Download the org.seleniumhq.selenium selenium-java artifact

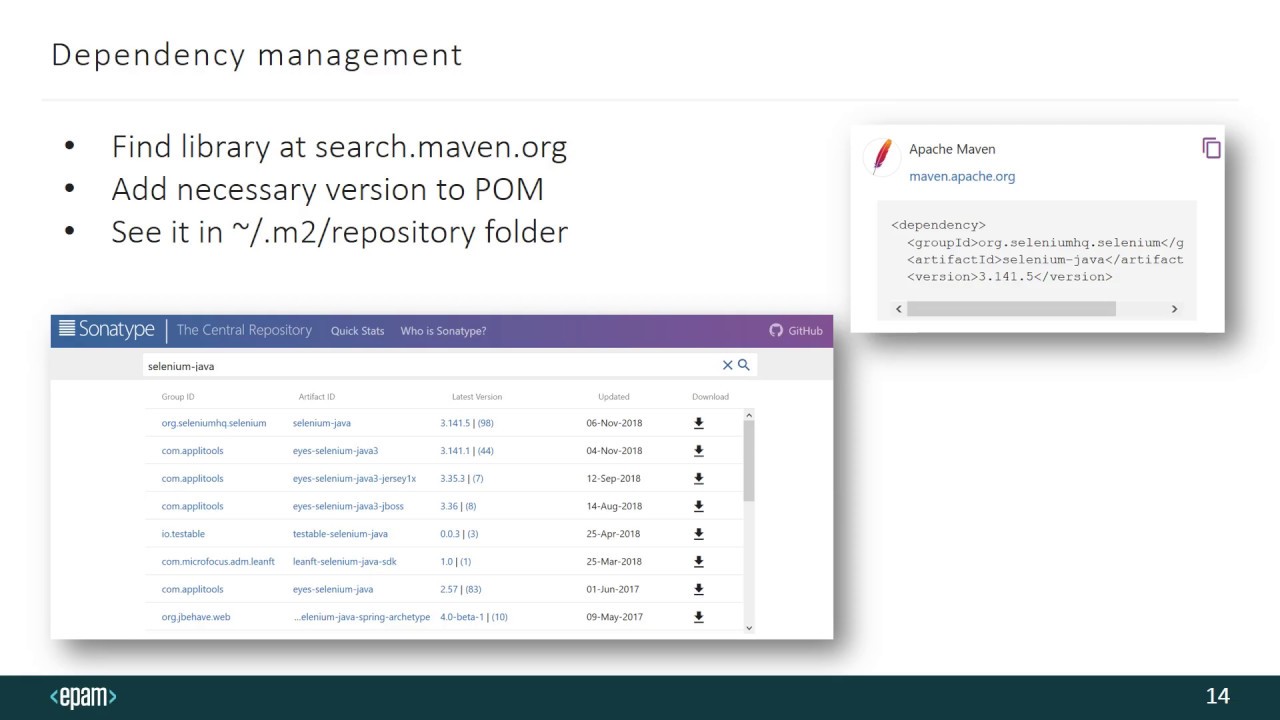point(698,423)
